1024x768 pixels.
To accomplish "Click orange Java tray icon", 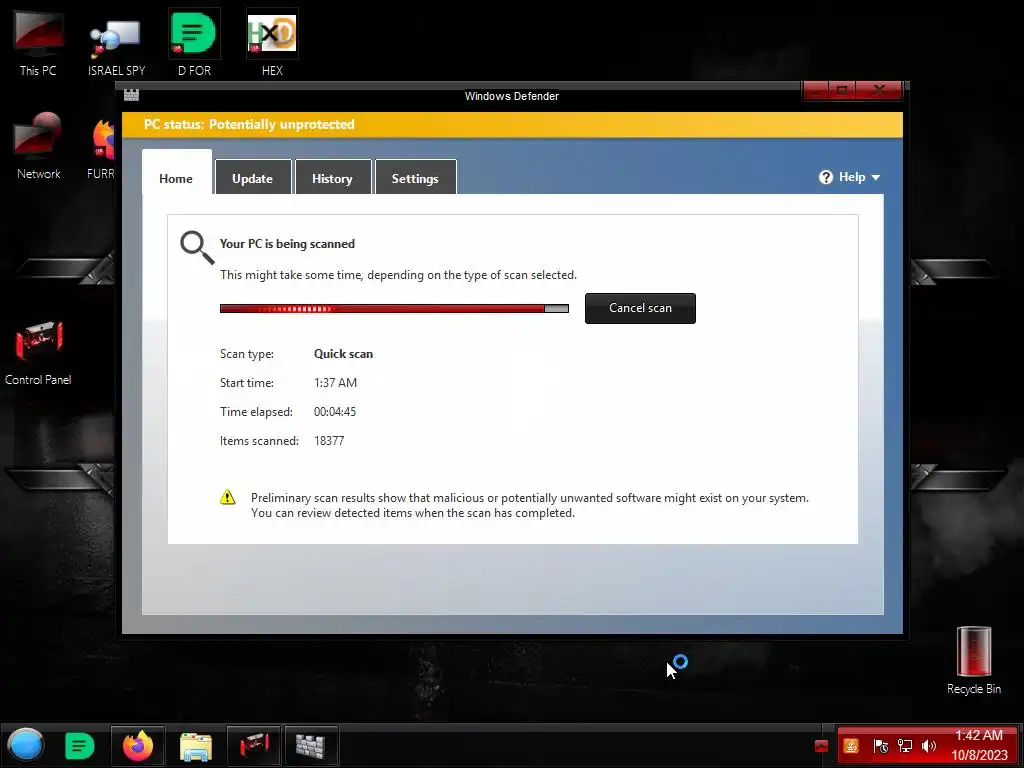I will coord(851,746).
